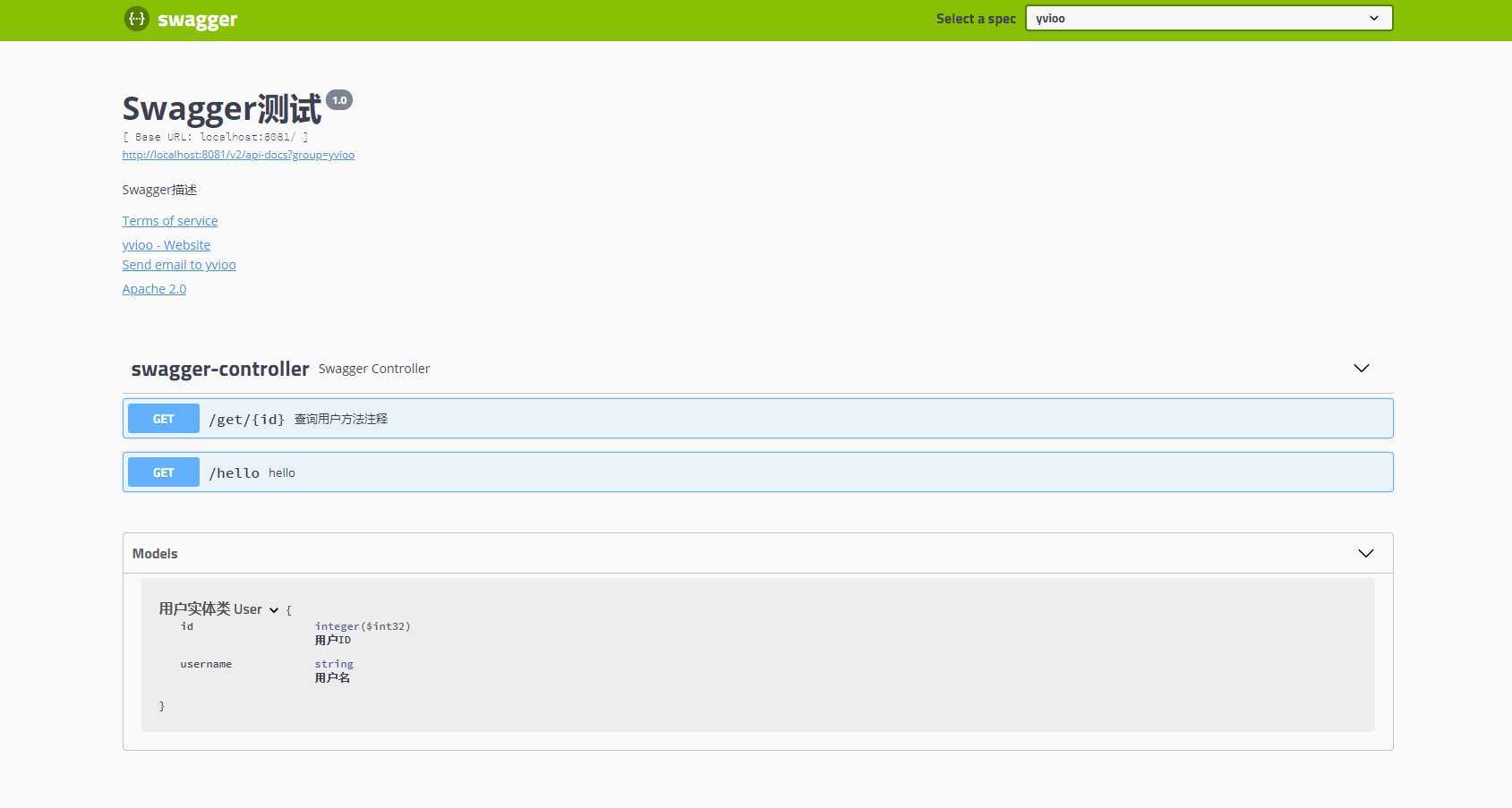The width and height of the screenshot is (1512, 808).
Task: Visit the yvioo - Website link
Action: click(x=167, y=245)
